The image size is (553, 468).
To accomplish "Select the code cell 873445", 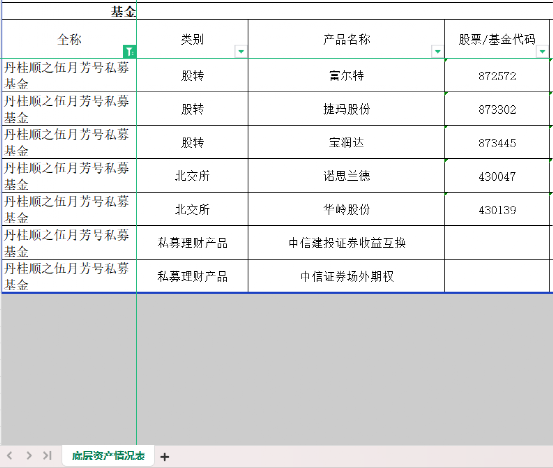I will click(497, 142).
